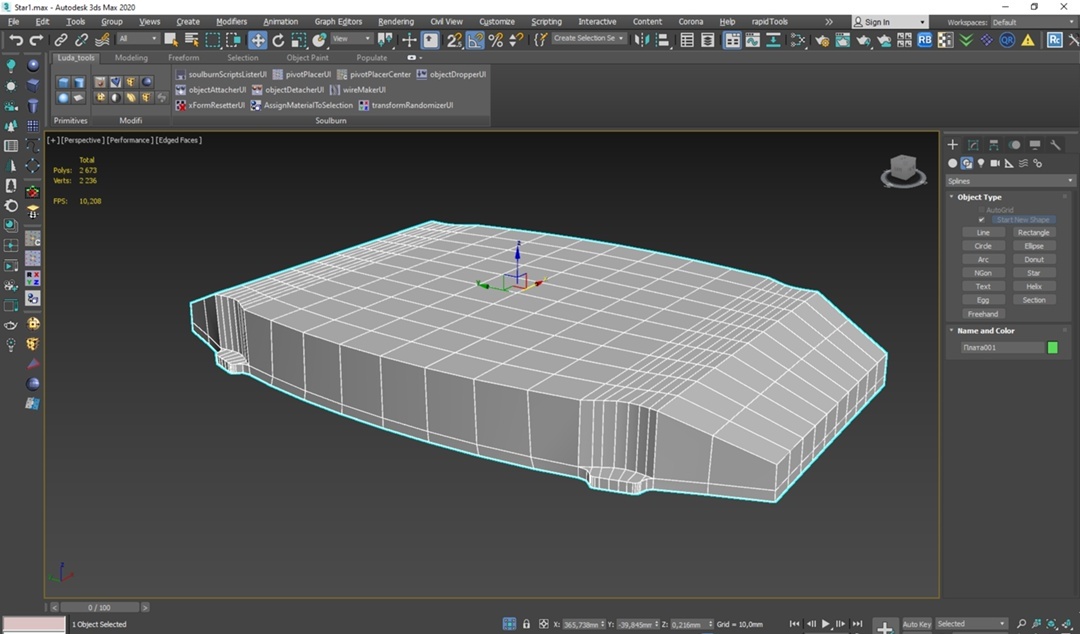The height and width of the screenshot is (634, 1080).
Task: Open the Rendering menu
Action: point(396,21)
